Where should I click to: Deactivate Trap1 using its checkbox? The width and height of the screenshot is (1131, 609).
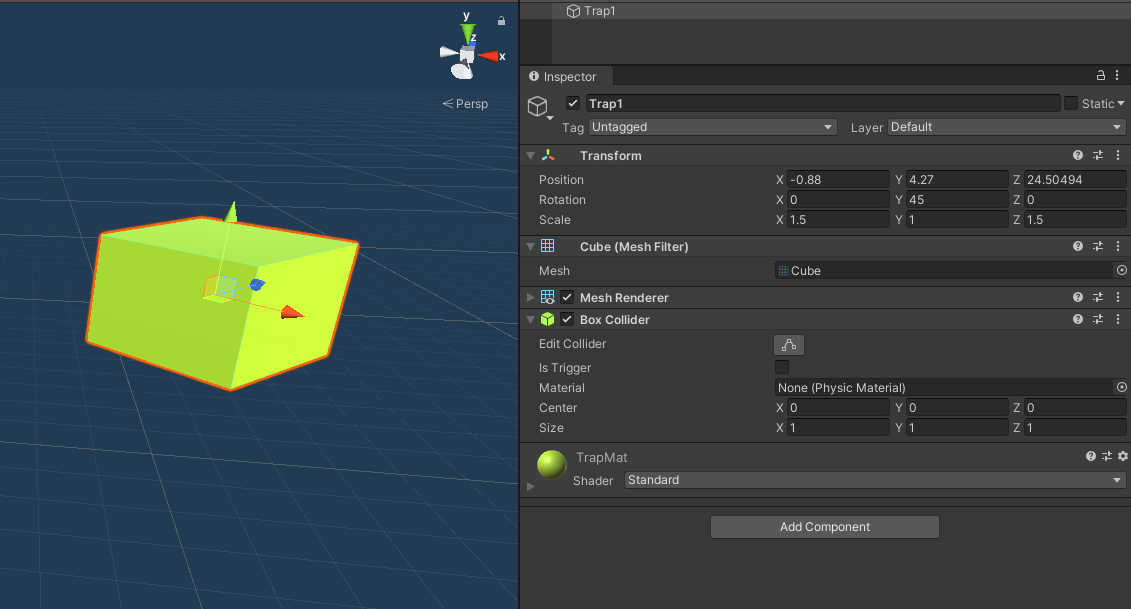[573, 103]
